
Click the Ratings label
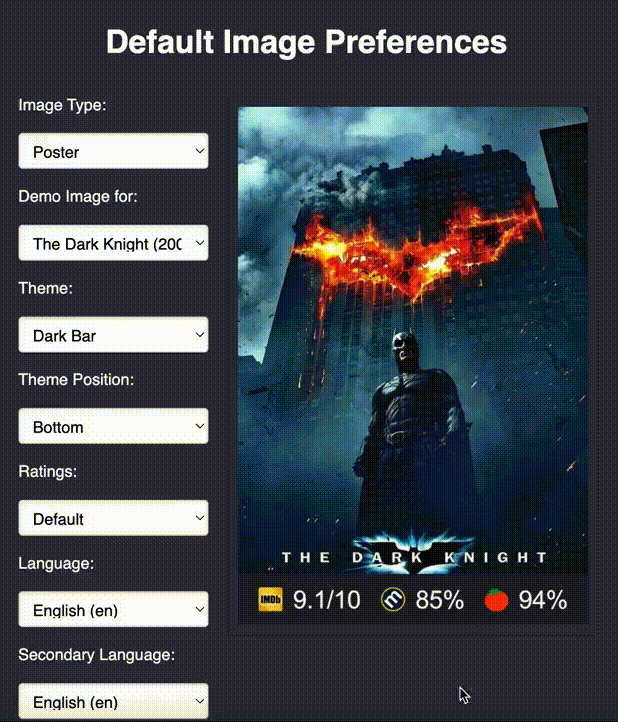pyautogui.click(x=47, y=472)
